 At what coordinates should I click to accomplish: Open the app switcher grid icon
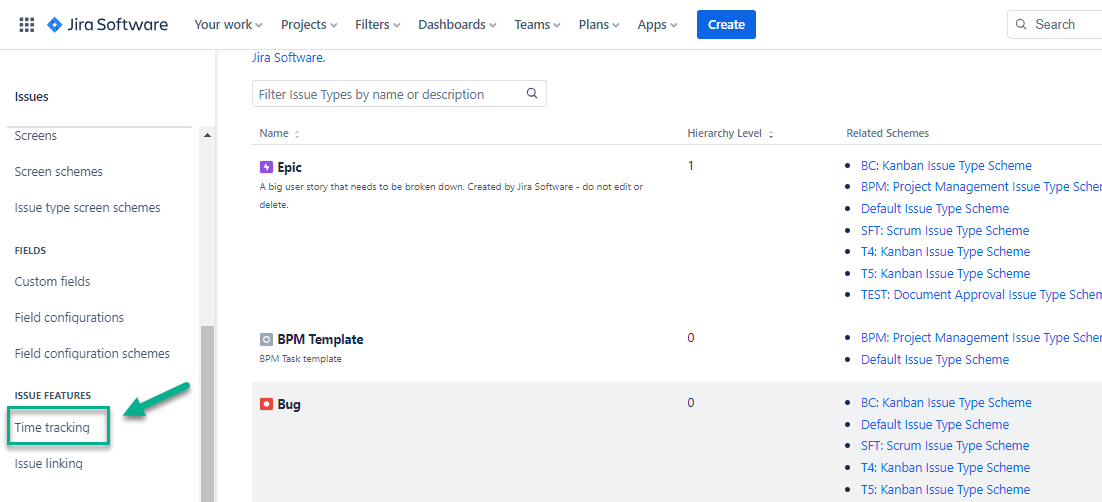coord(27,25)
